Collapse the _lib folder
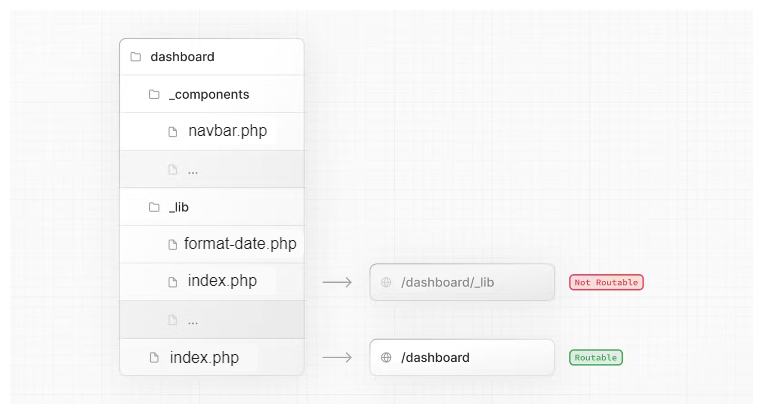Image resolution: width=762 pixels, height=414 pixels. 179,207
